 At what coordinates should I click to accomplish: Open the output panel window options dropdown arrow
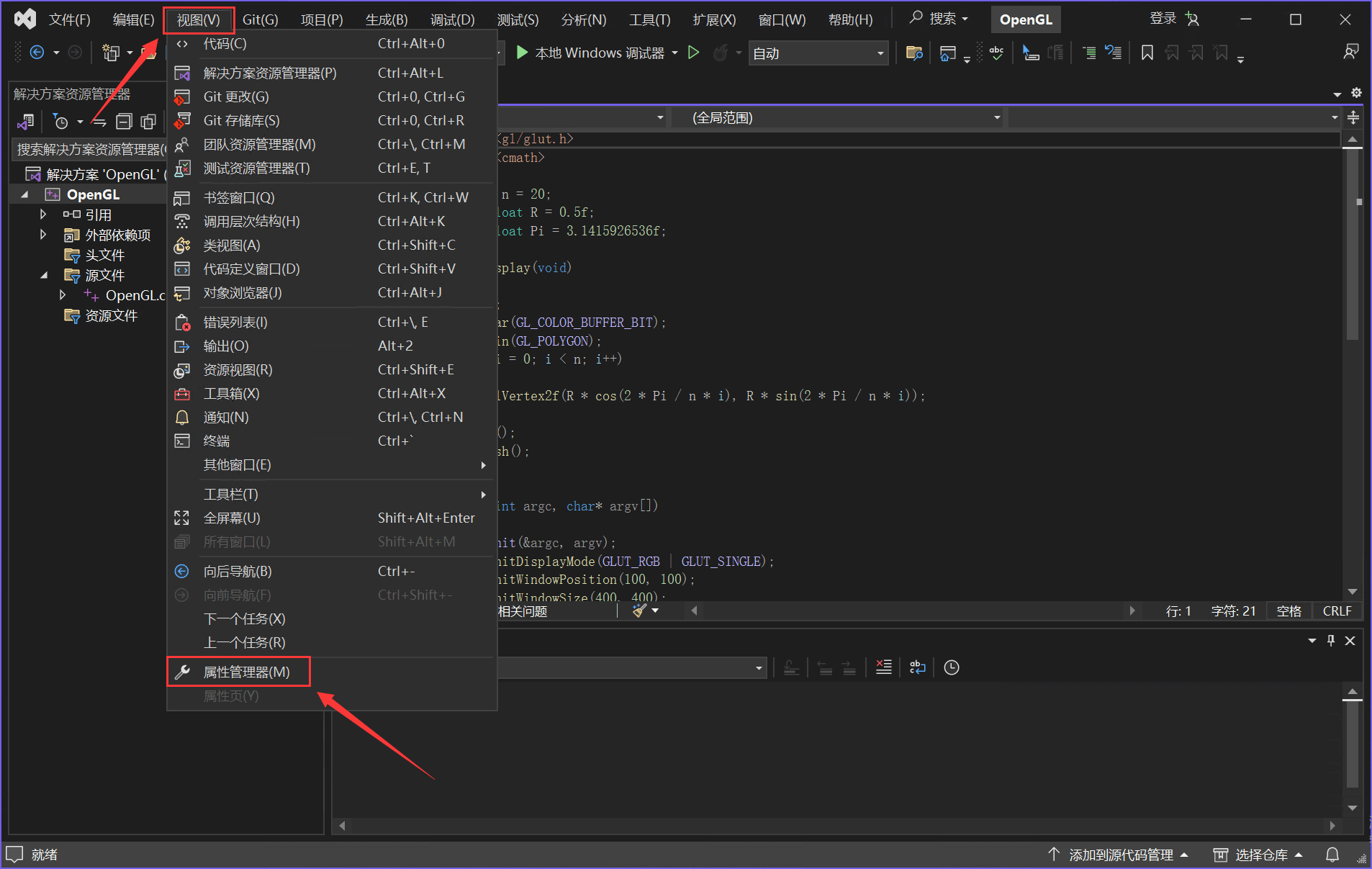pyautogui.click(x=1312, y=640)
